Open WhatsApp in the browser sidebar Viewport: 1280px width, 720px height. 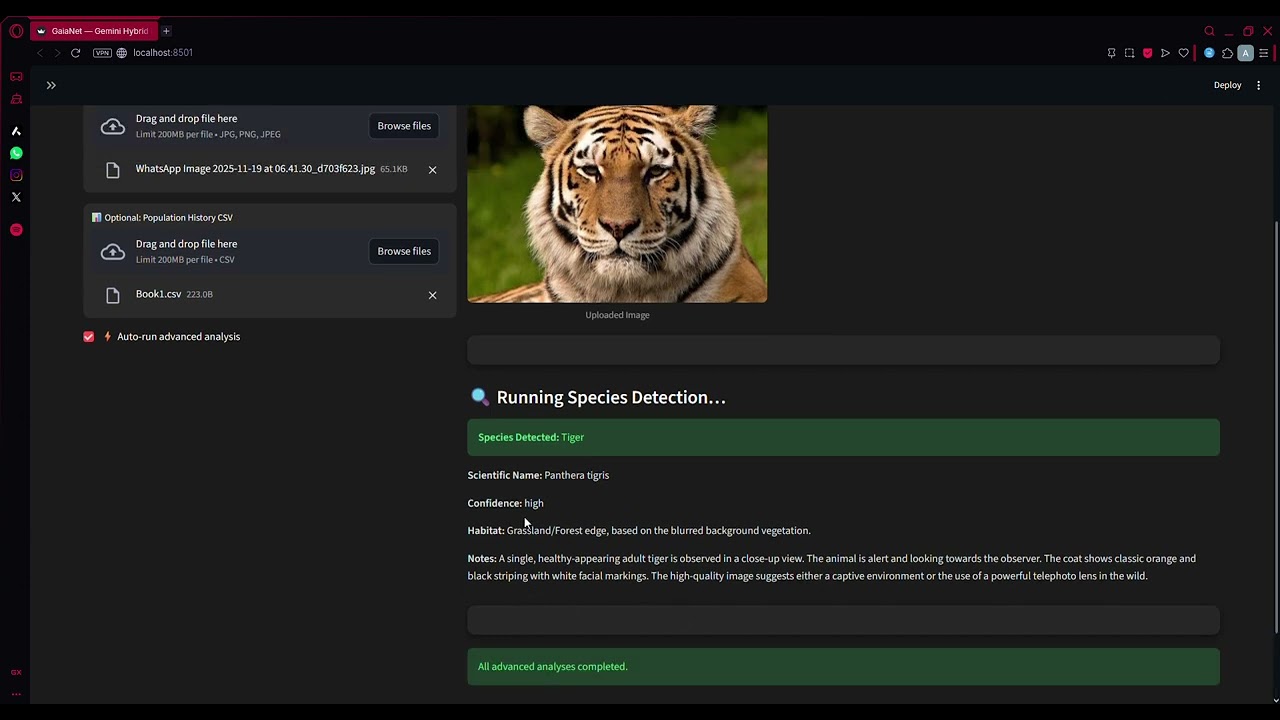16,153
